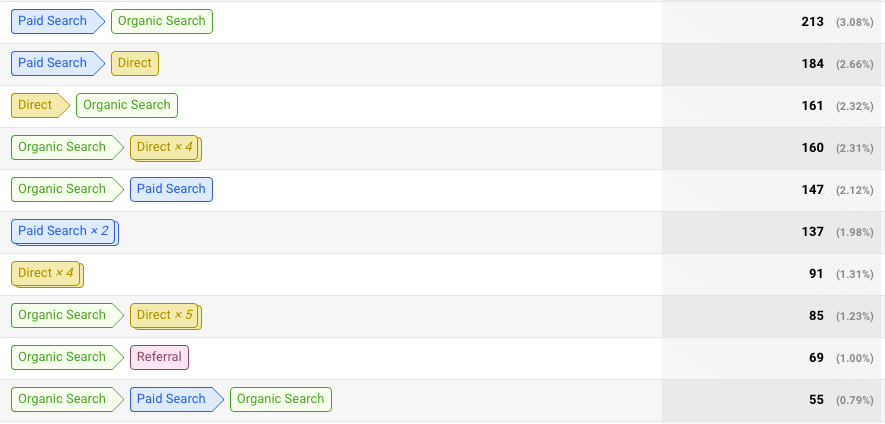
Task: Select the pink Referral chip
Action: coord(159,357)
